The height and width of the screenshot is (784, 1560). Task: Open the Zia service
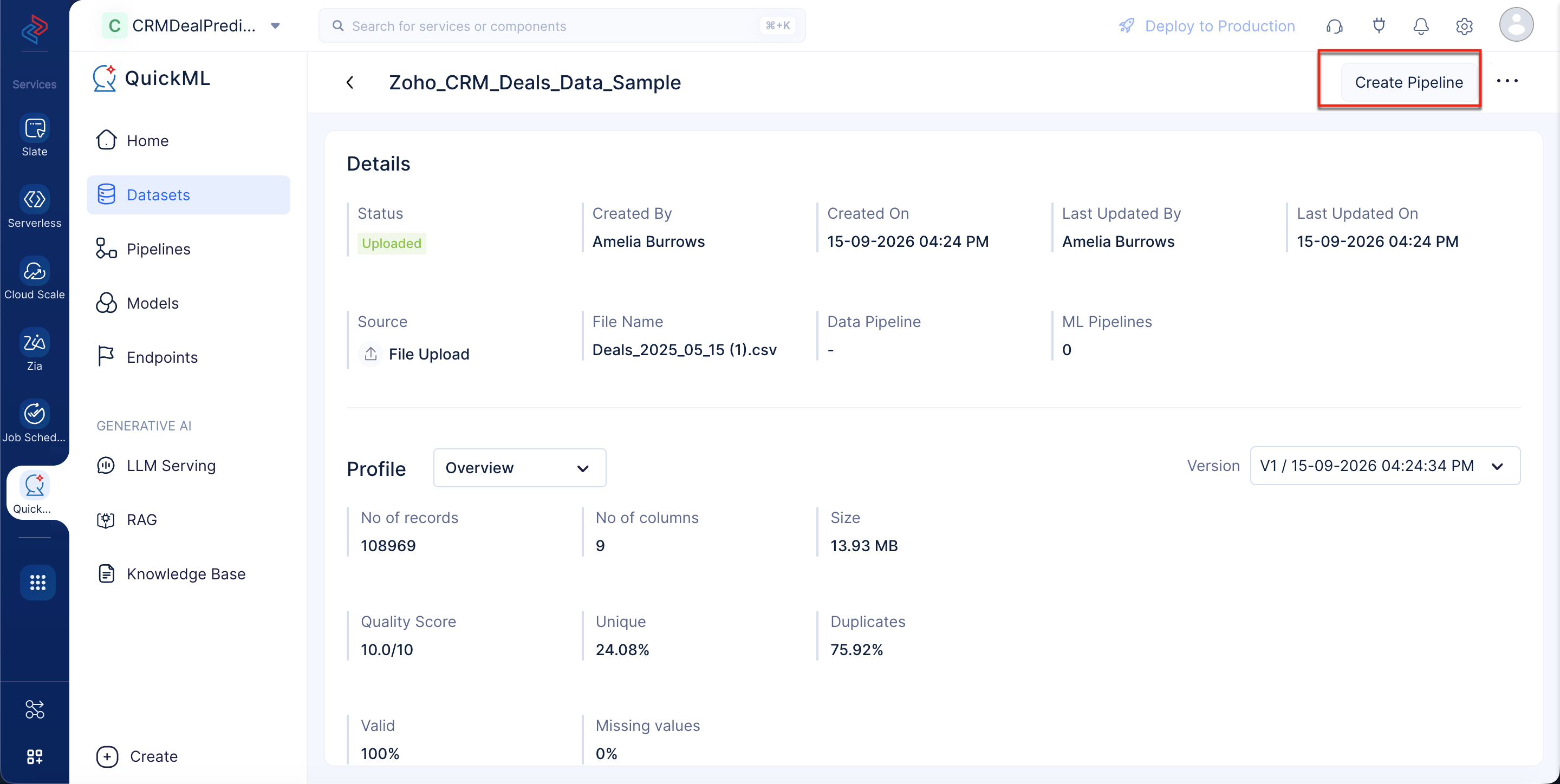(35, 349)
